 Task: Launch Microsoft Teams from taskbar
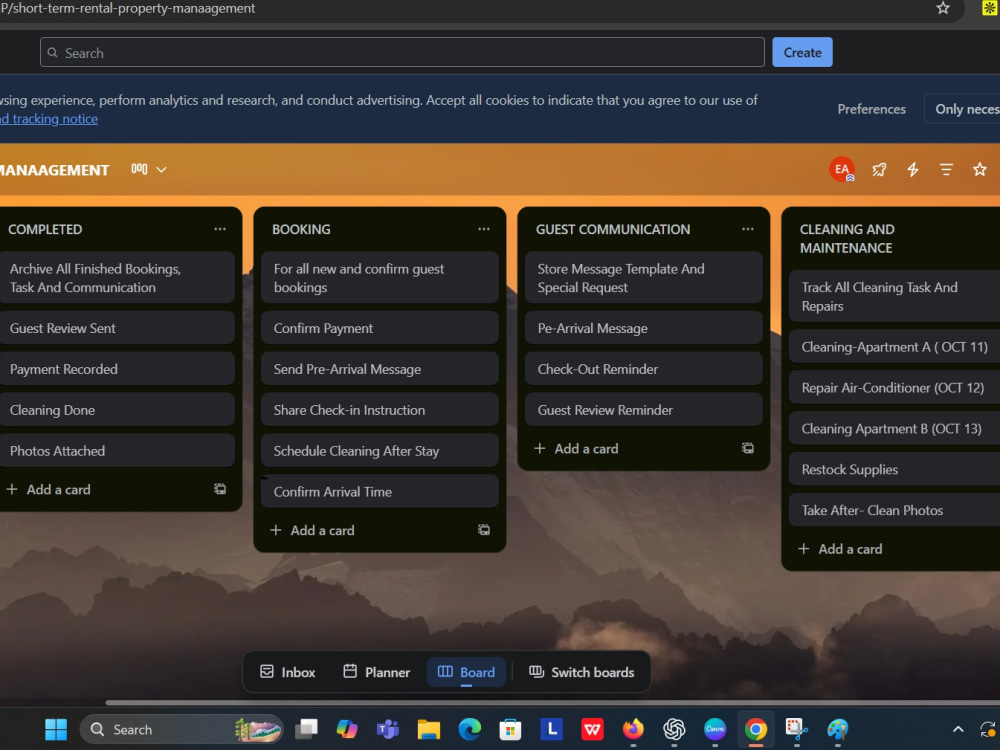point(388,729)
